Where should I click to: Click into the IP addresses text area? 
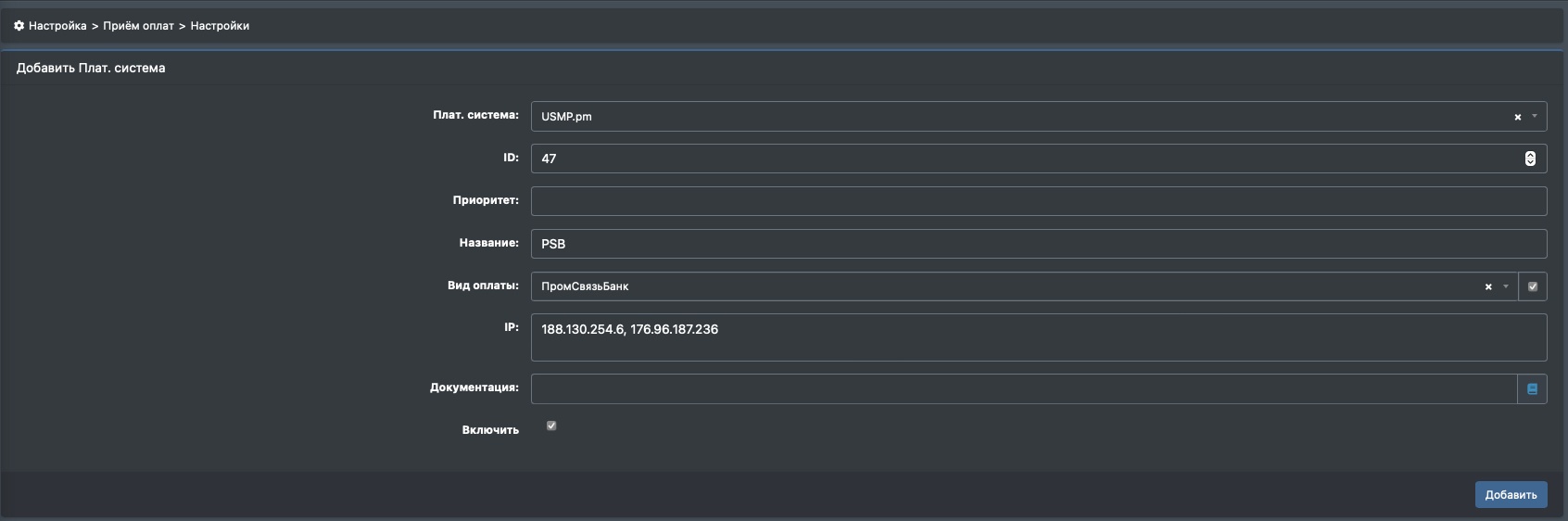click(x=1038, y=337)
